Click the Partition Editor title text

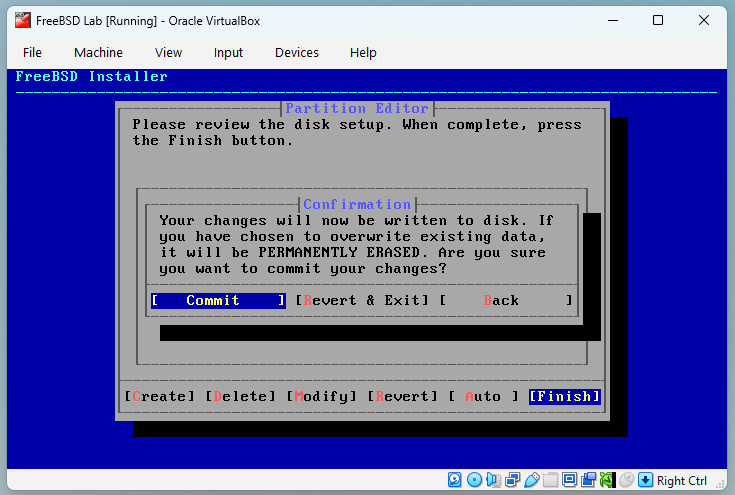coord(357,109)
